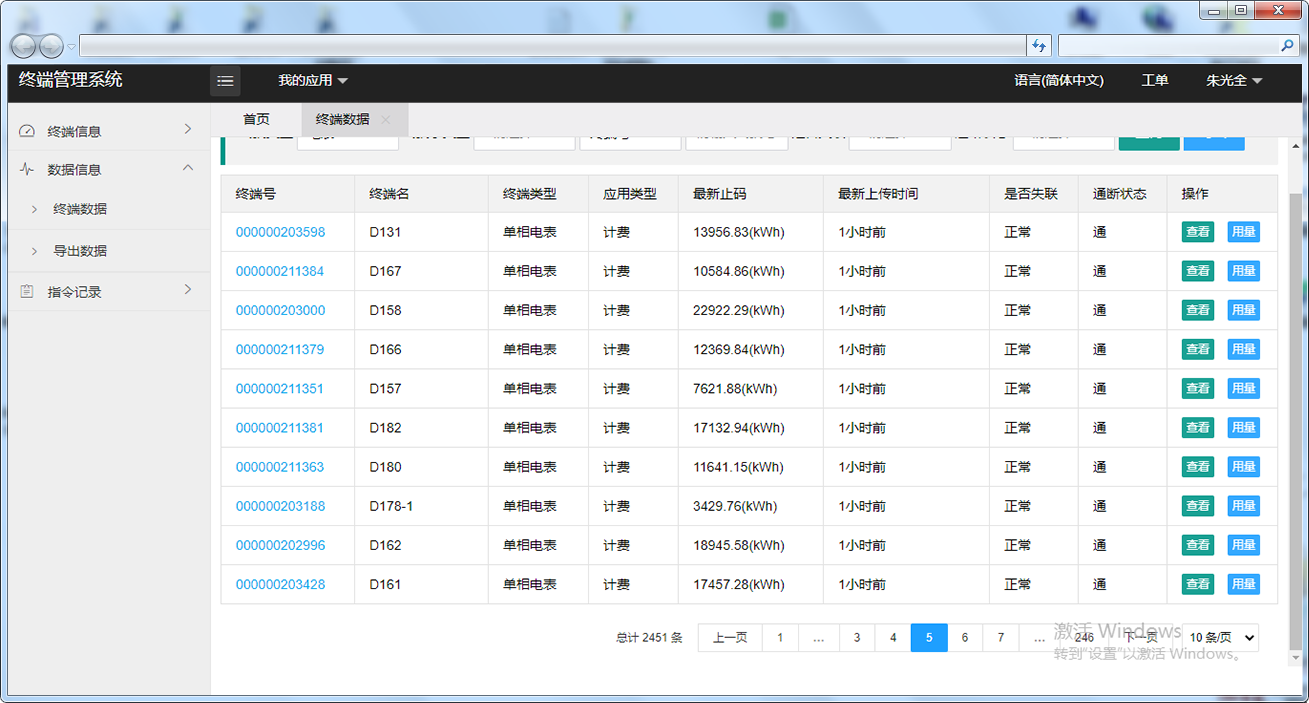Click the clipboard icon beside 指令记录

click(x=27, y=292)
